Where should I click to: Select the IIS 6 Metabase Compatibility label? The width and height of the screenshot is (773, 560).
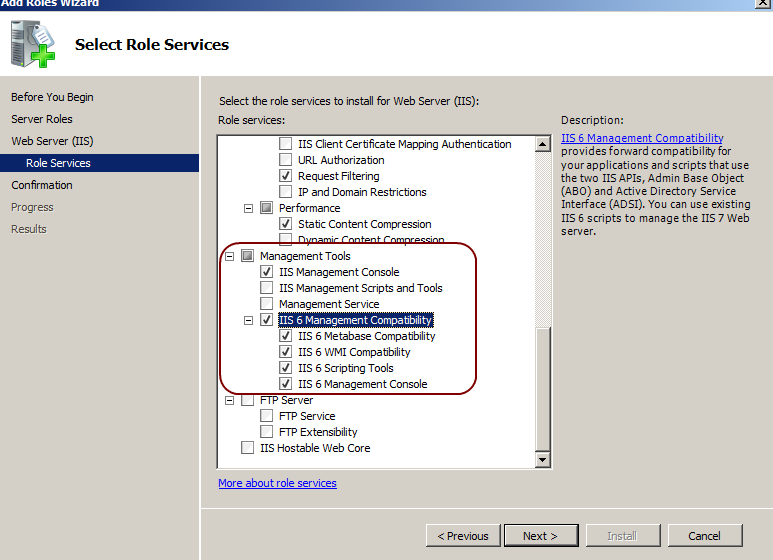click(367, 336)
